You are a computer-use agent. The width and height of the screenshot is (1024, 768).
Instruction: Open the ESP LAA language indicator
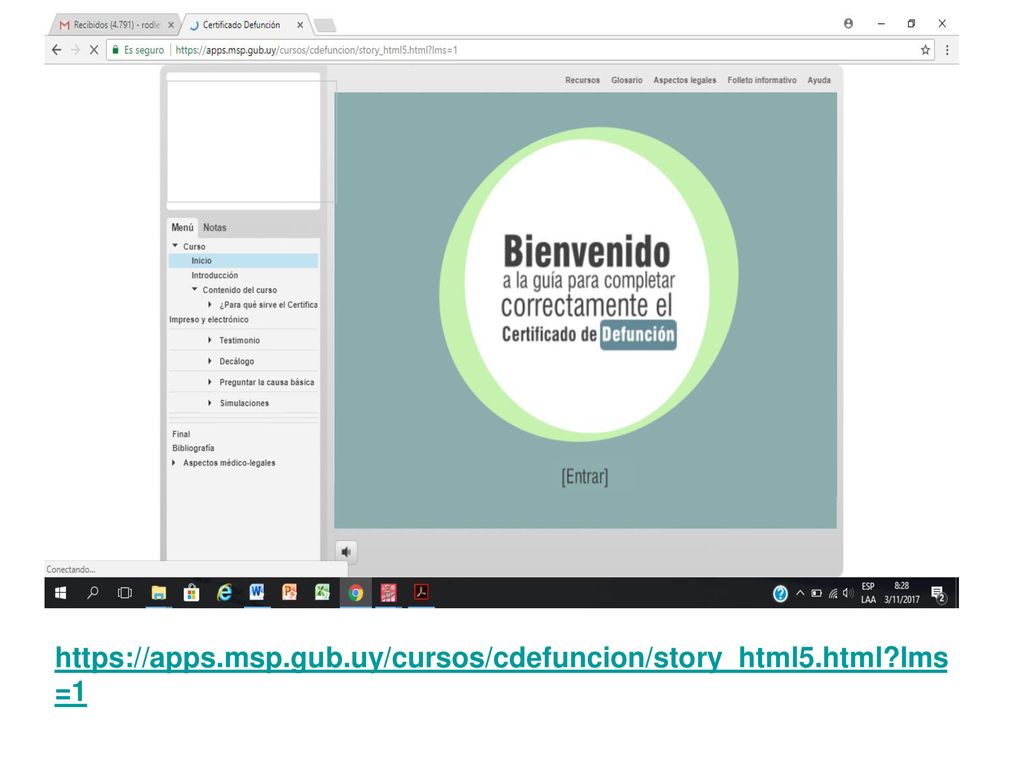point(868,593)
